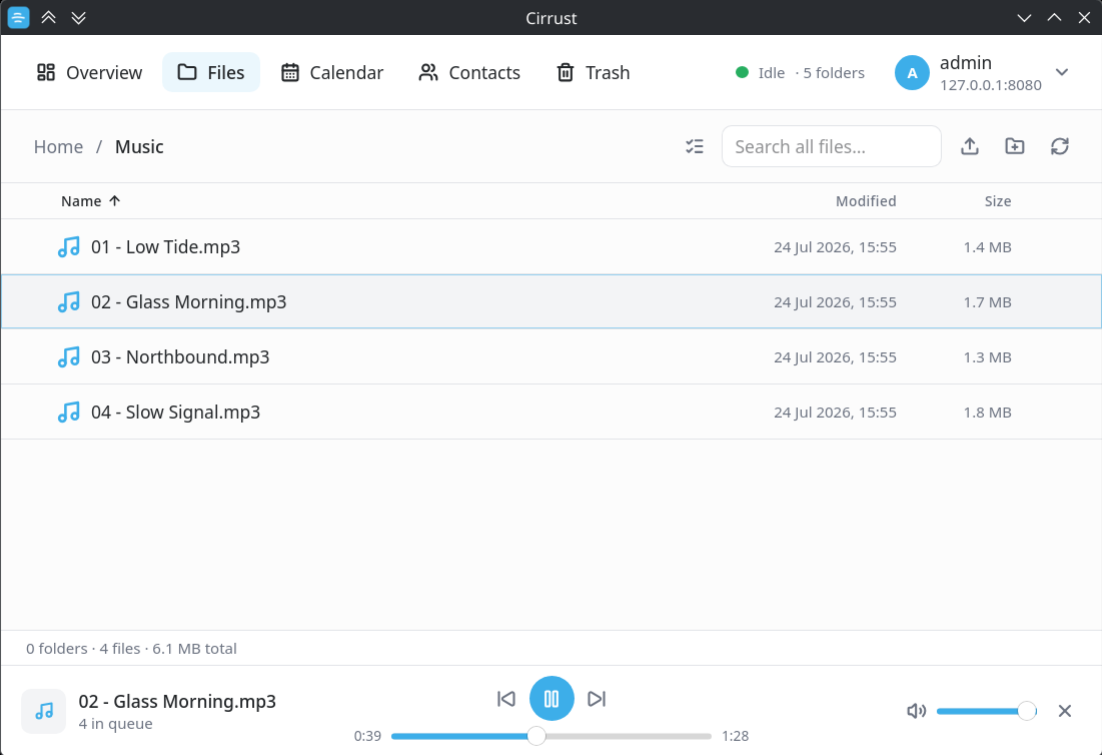Click the 5 folders sync label
Image resolution: width=1102 pixels, height=755 pixels.
pyautogui.click(x=834, y=73)
